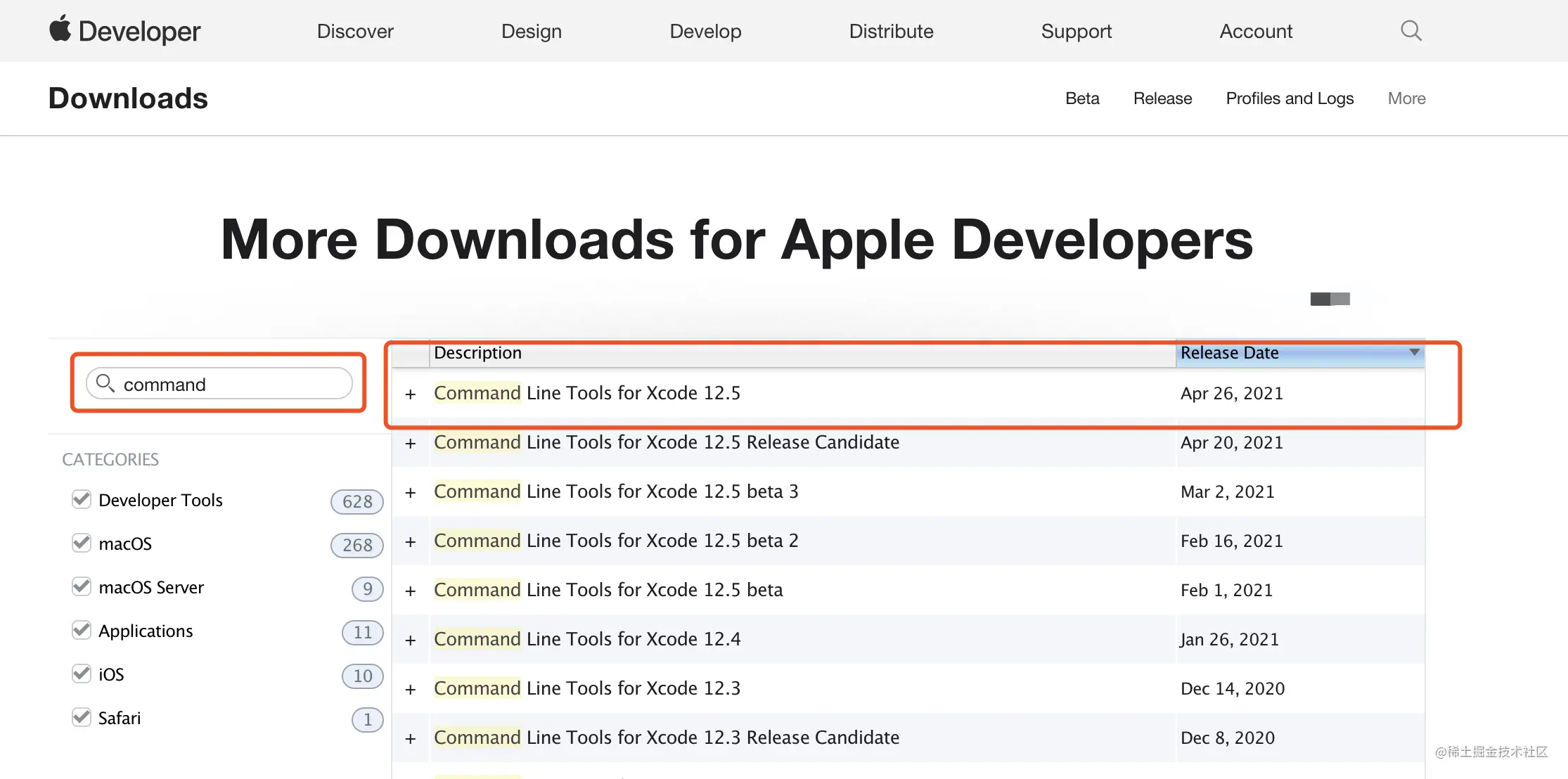Expand the Xcode 12.5 beta 3 row

pyautogui.click(x=411, y=493)
